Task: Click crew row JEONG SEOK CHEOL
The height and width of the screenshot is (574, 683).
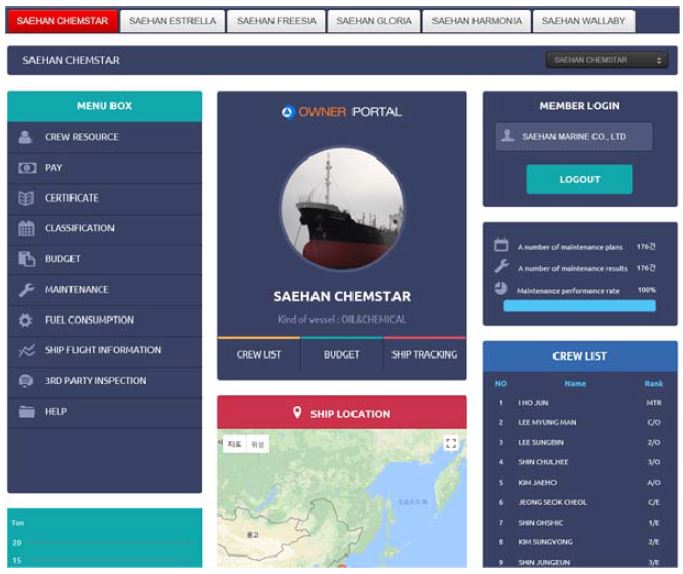Action: [x=580, y=502]
